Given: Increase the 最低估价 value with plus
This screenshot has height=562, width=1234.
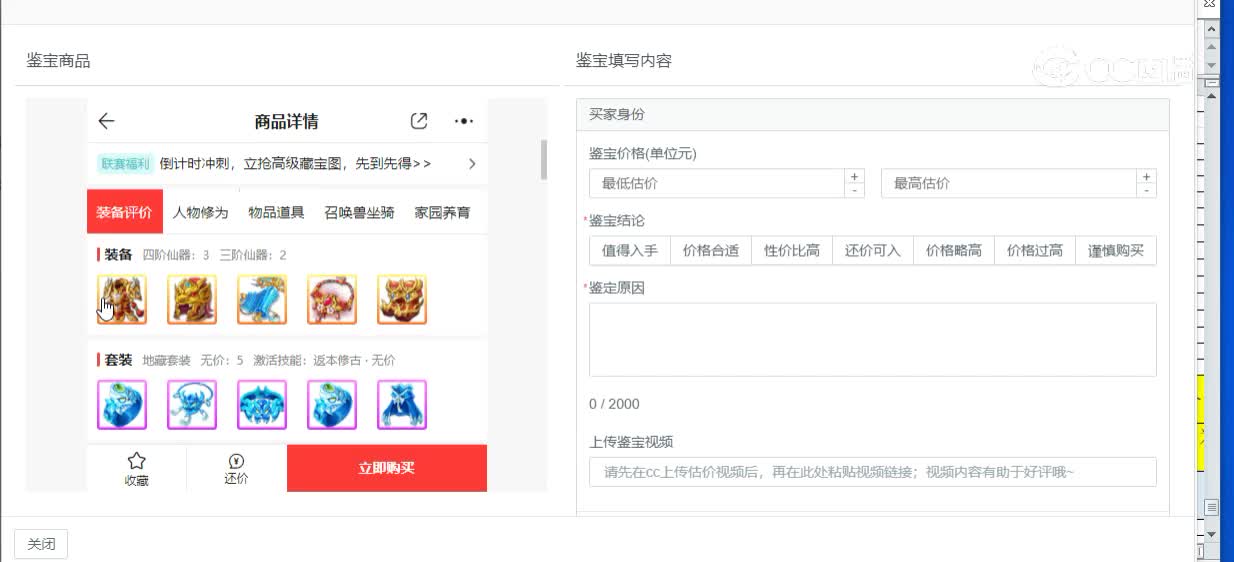Looking at the screenshot, I should 855,176.
